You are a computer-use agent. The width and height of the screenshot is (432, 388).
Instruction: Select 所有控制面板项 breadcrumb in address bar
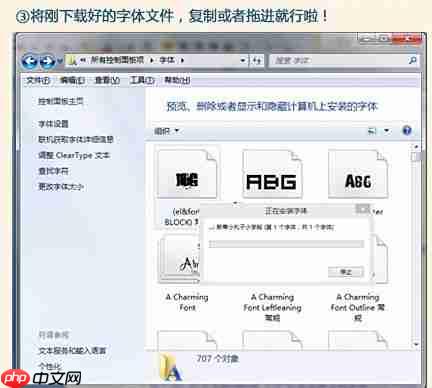click(x=117, y=60)
